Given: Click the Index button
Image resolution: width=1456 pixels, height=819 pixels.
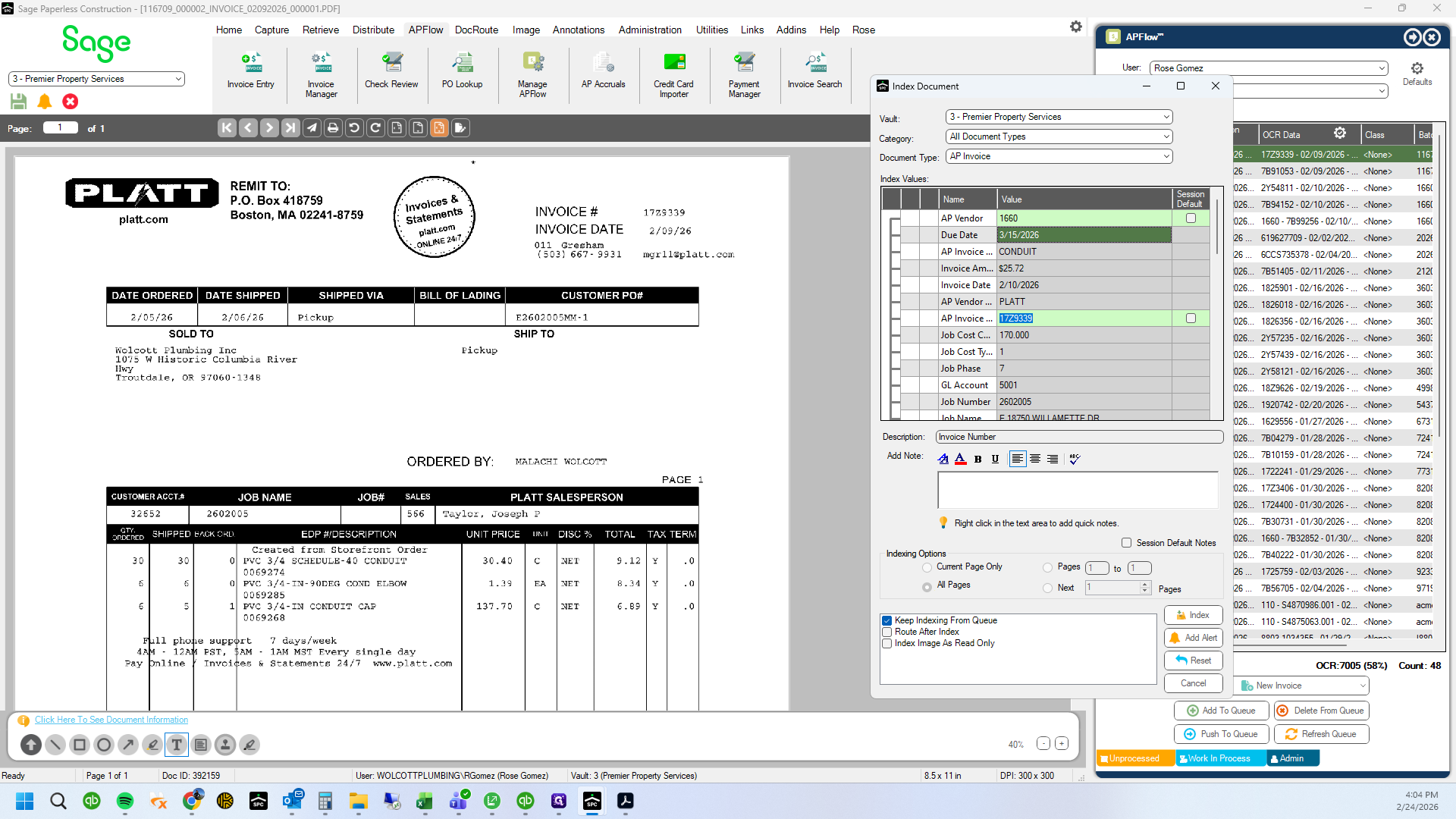Looking at the screenshot, I should [1193, 615].
